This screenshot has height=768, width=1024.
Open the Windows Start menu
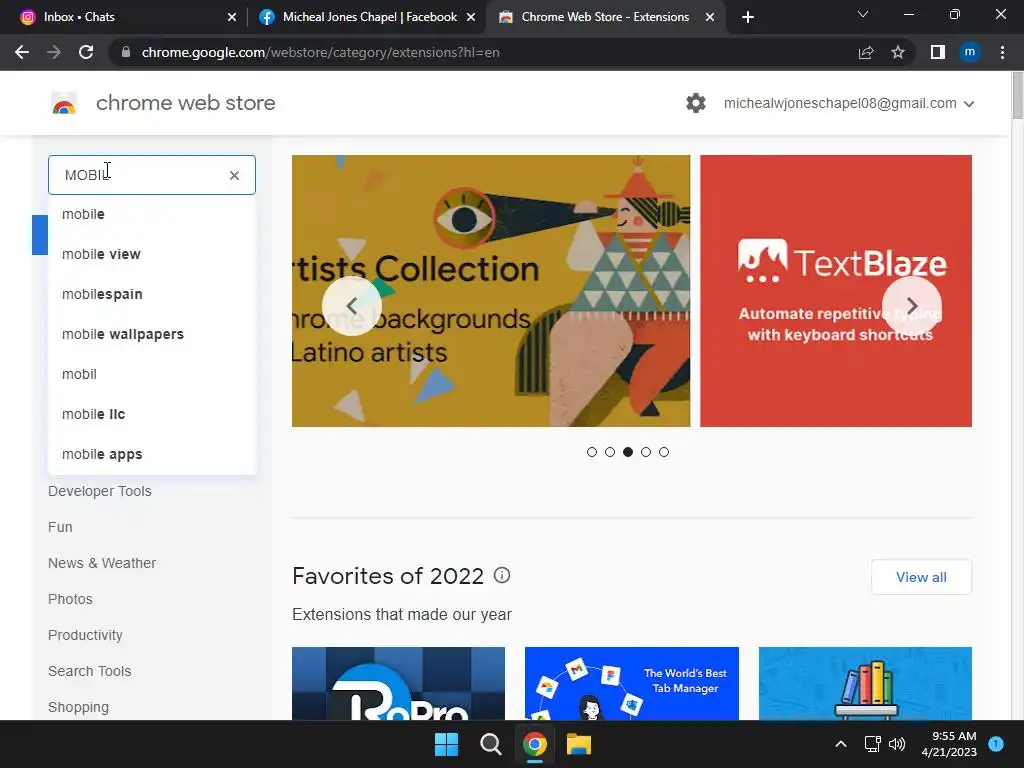point(447,744)
